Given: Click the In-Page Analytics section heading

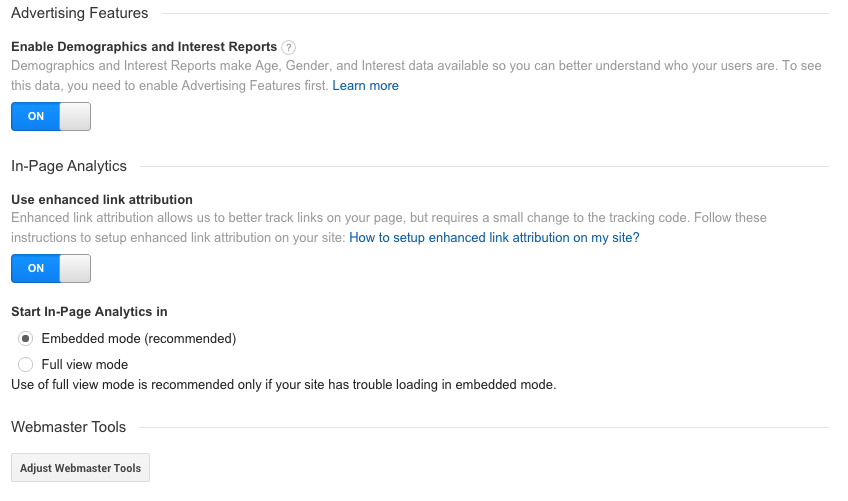Looking at the screenshot, I should pyautogui.click(x=69, y=166).
